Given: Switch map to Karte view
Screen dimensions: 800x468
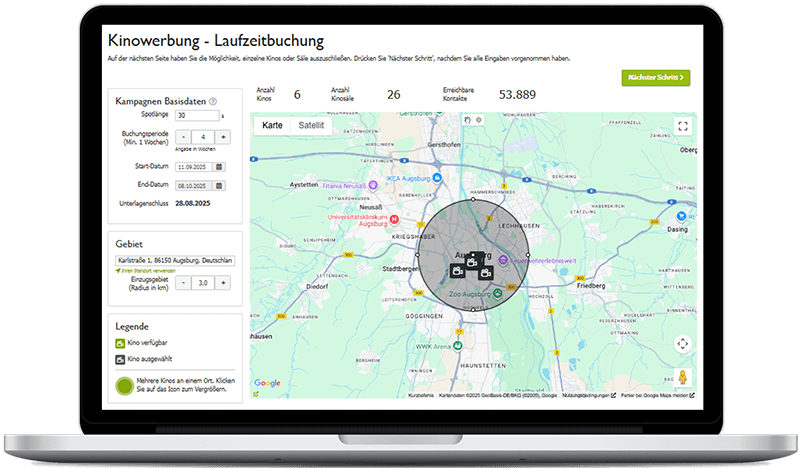Looking at the screenshot, I should pyautogui.click(x=272, y=125).
